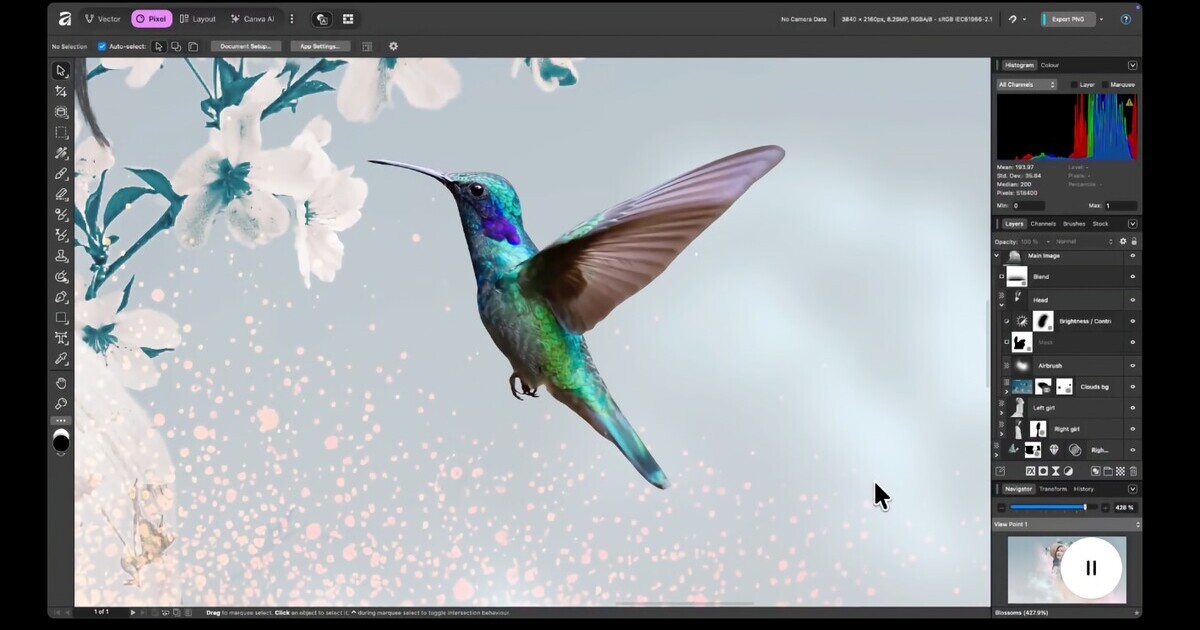Click the Export PNG button
Screen dimensions: 1200x630
click(1068, 19)
